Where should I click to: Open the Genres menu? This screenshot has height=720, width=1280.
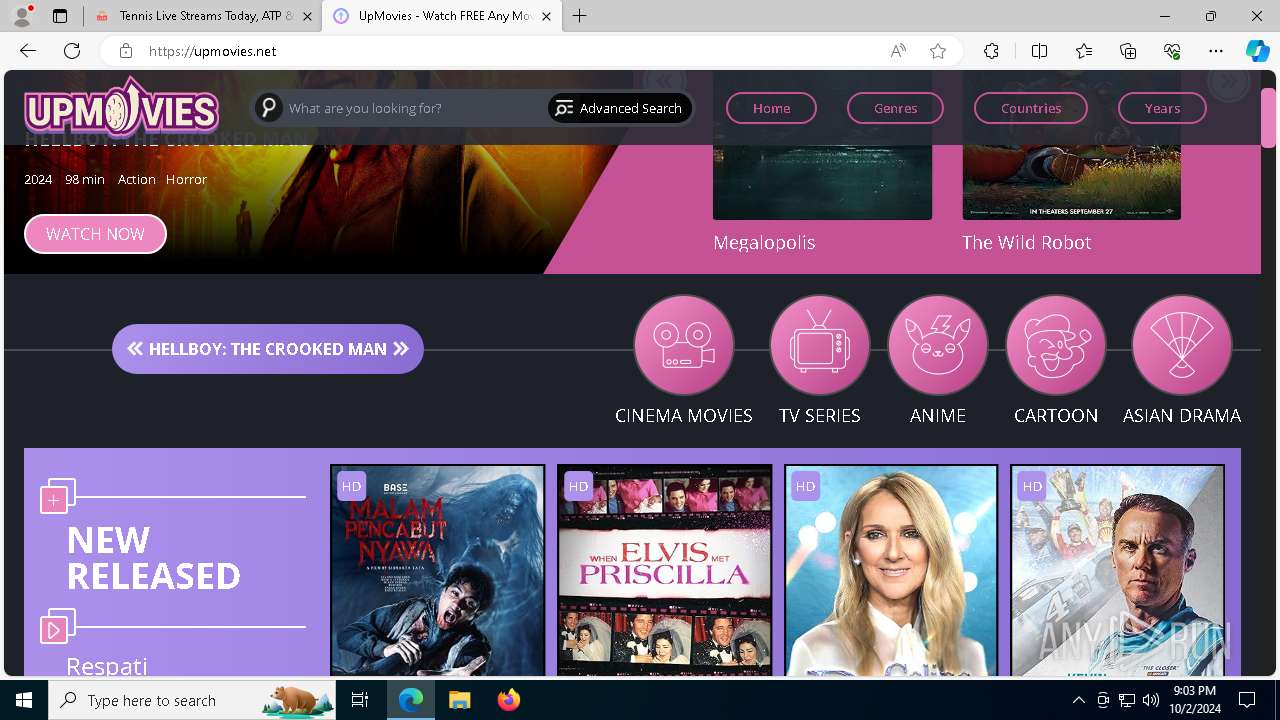[x=895, y=108]
